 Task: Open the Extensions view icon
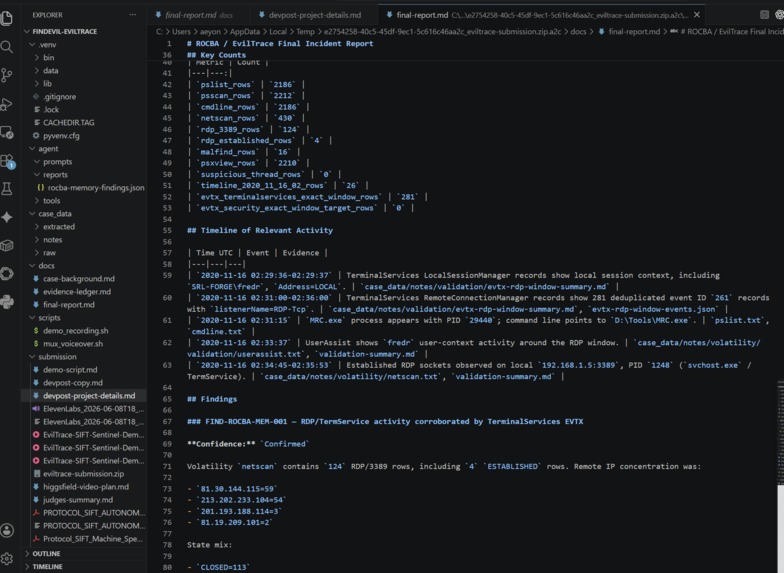7,161
